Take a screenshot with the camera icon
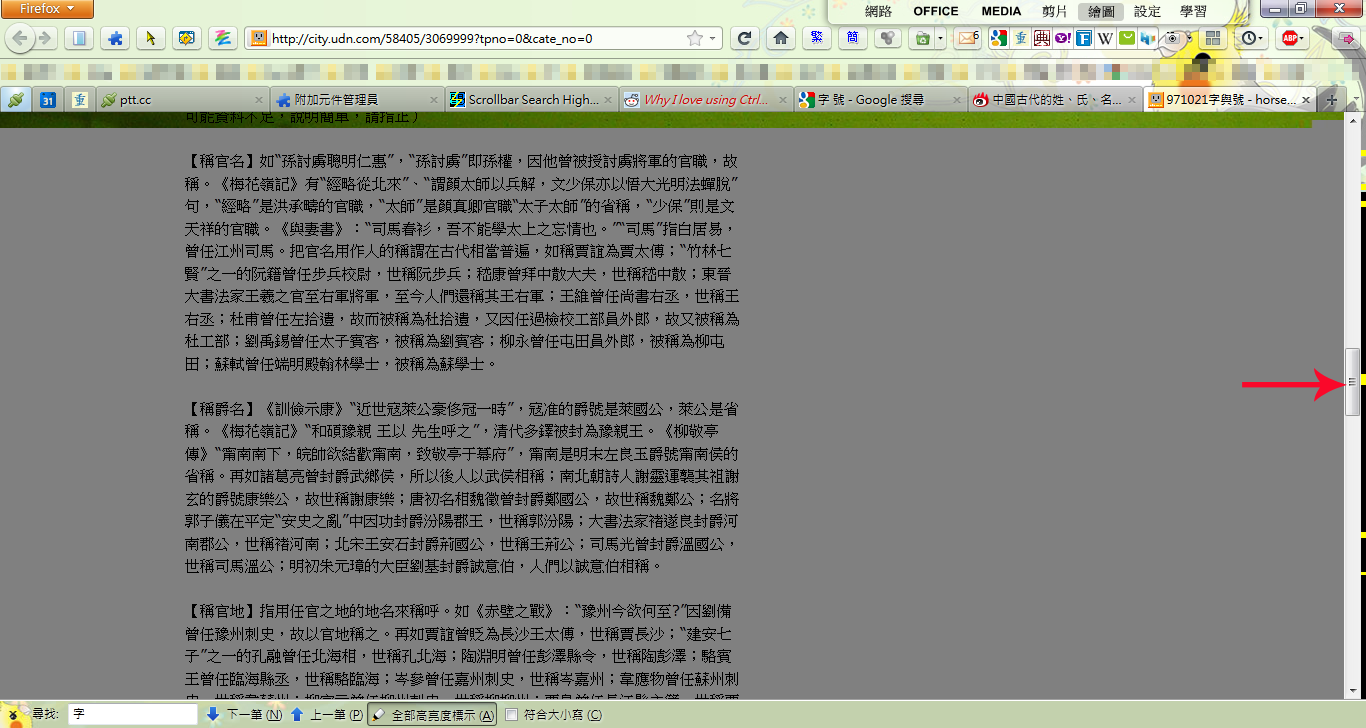This screenshot has width=1366, height=728. pyautogui.click(x=1173, y=39)
